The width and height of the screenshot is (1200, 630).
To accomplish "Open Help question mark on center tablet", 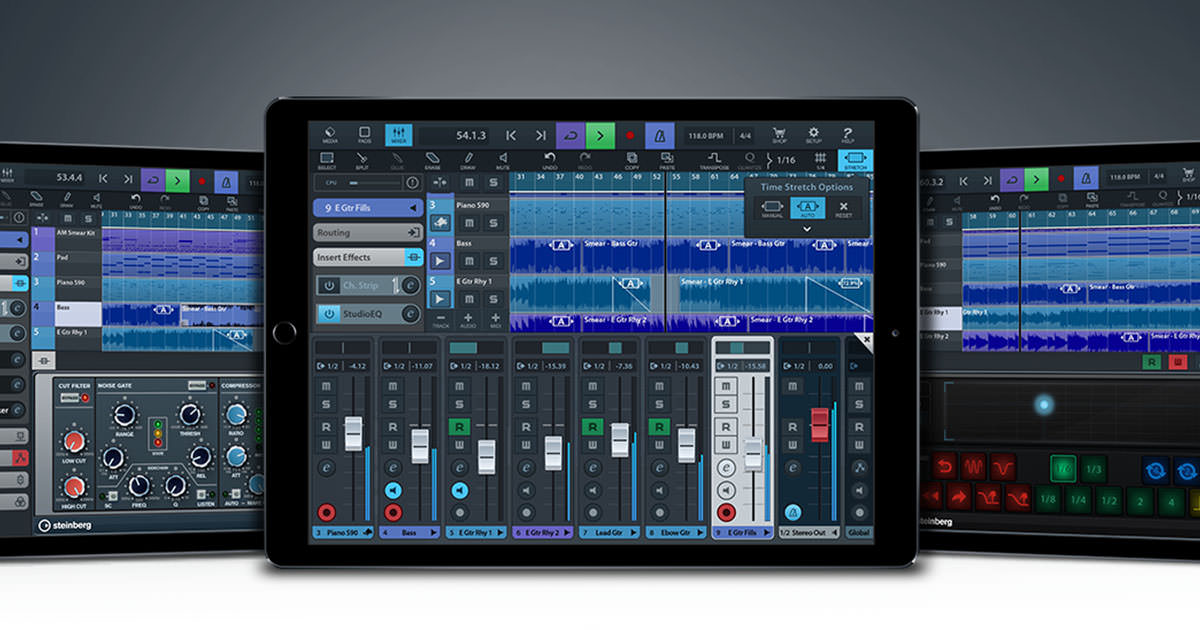I will (848, 135).
